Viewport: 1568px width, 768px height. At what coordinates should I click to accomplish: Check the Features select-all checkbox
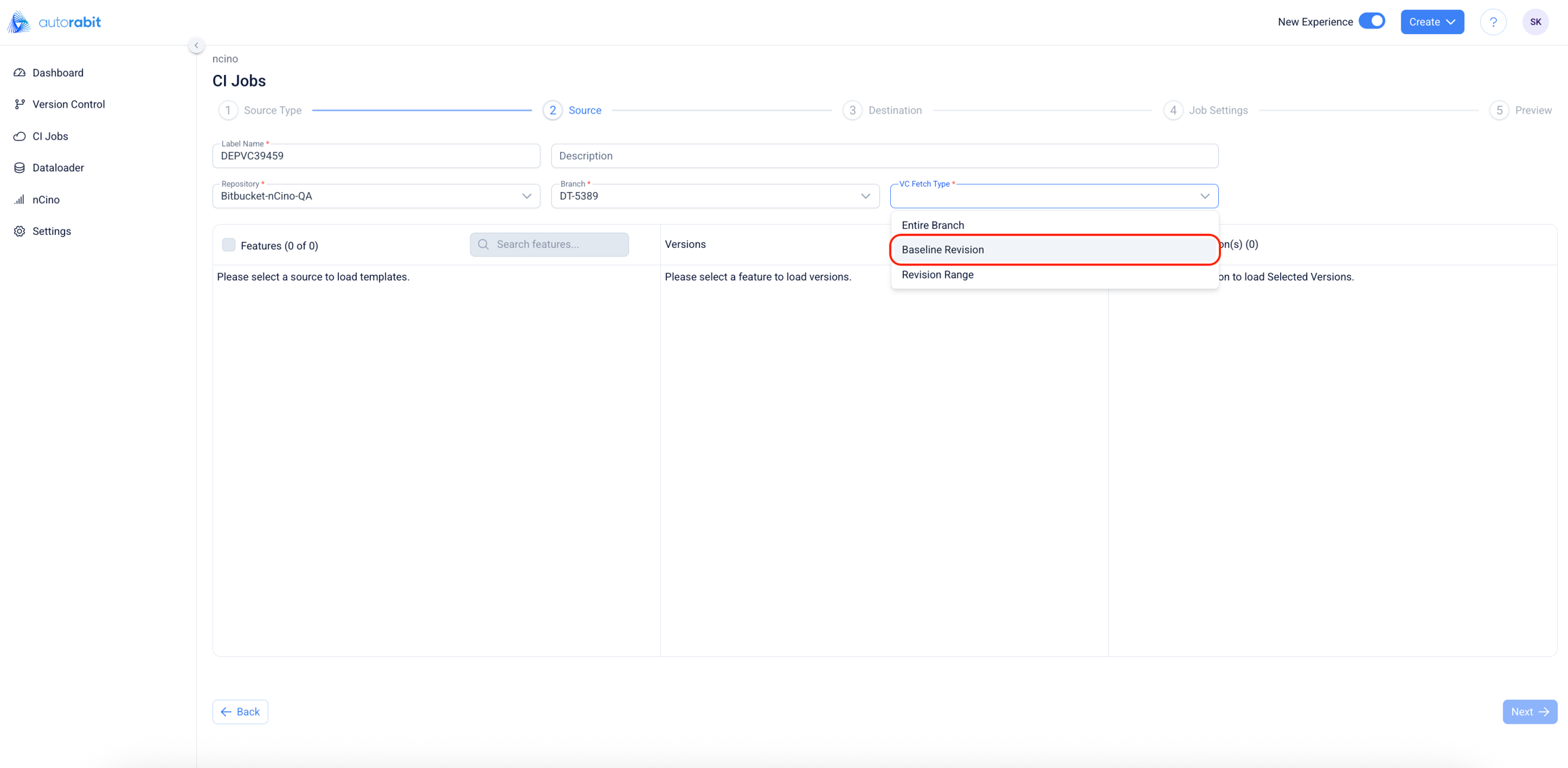coord(229,245)
